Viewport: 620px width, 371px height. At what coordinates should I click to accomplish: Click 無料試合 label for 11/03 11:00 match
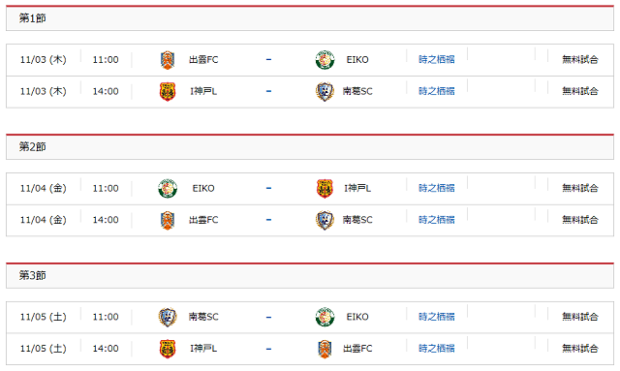pyautogui.click(x=580, y=60)
